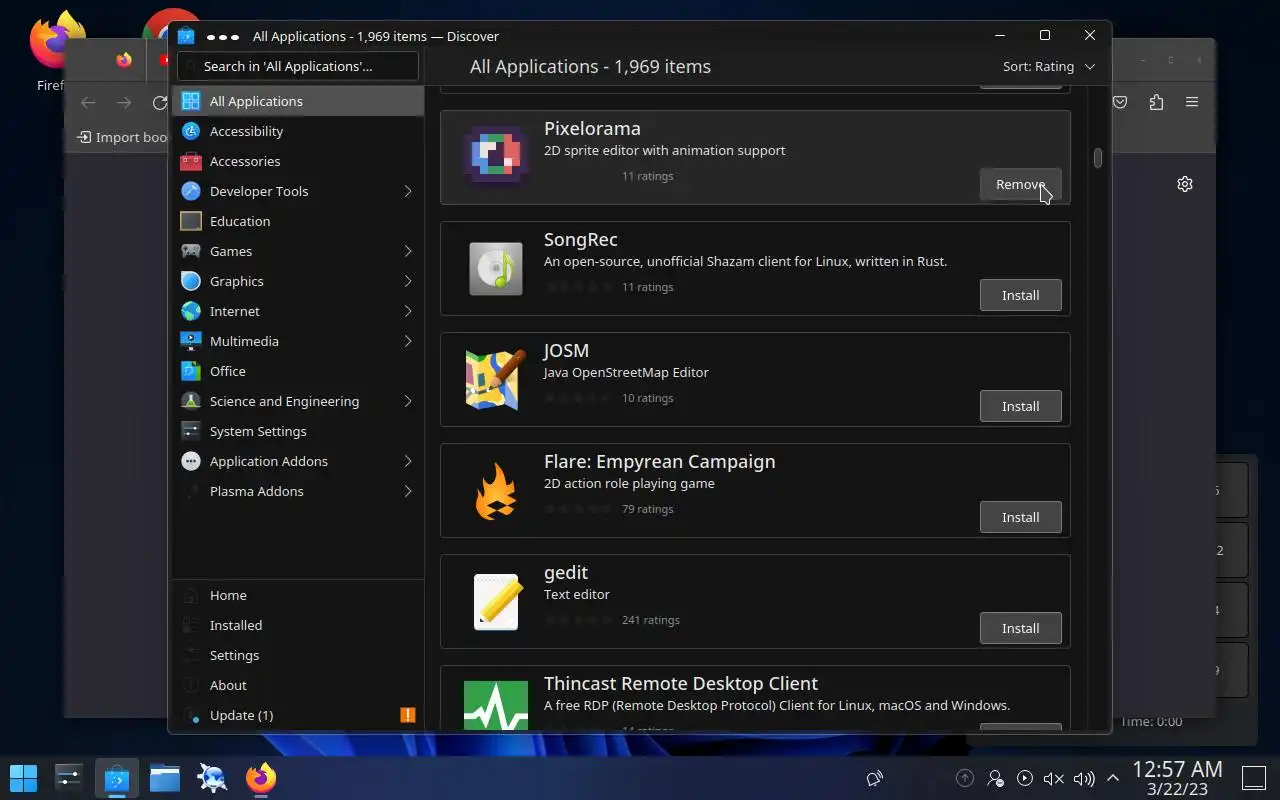1280x800 pixels.
Task: Remove the Pixelorama application
Action: point(1020,184)
